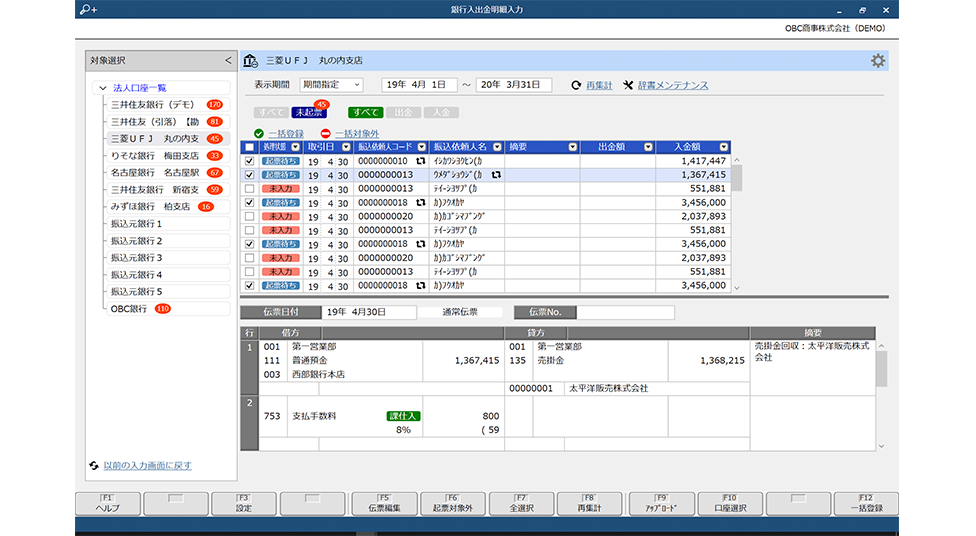Click the 一括対象外 link

(357, 133)
